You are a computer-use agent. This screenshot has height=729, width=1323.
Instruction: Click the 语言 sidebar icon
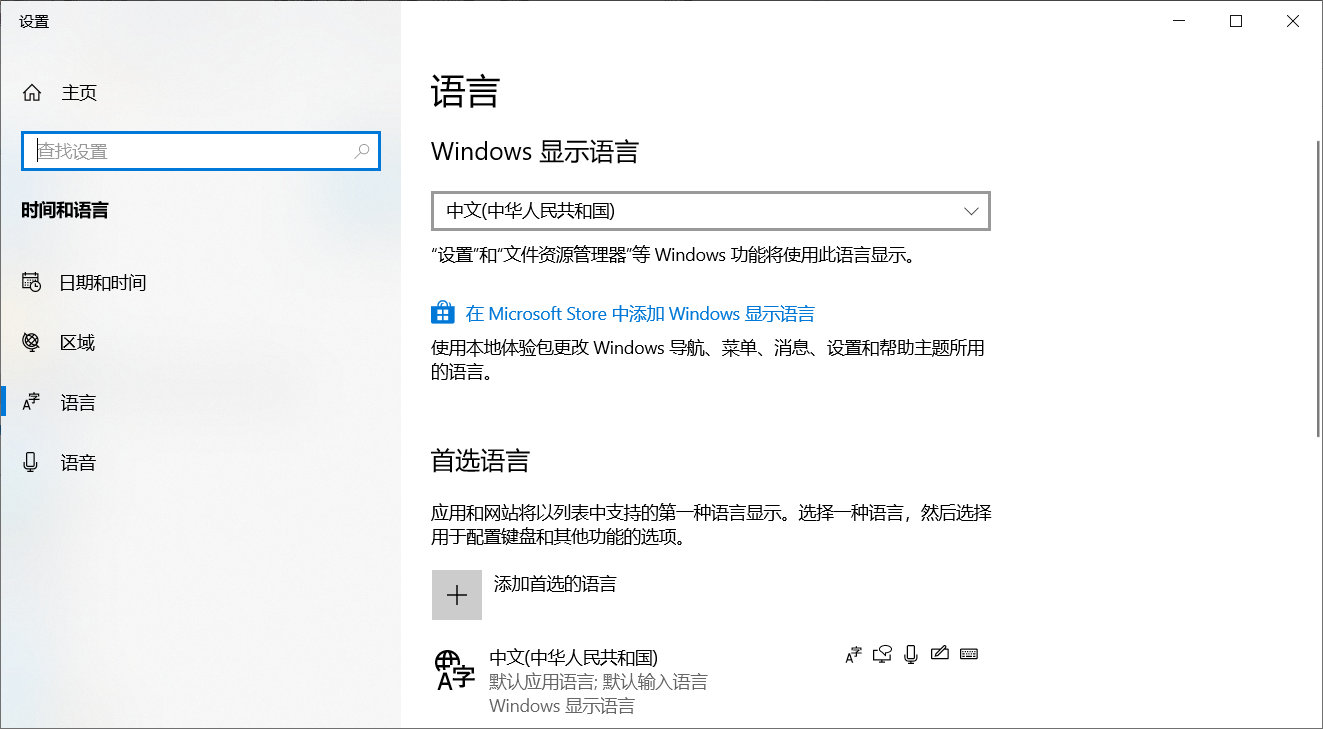(x=30, y=402)
